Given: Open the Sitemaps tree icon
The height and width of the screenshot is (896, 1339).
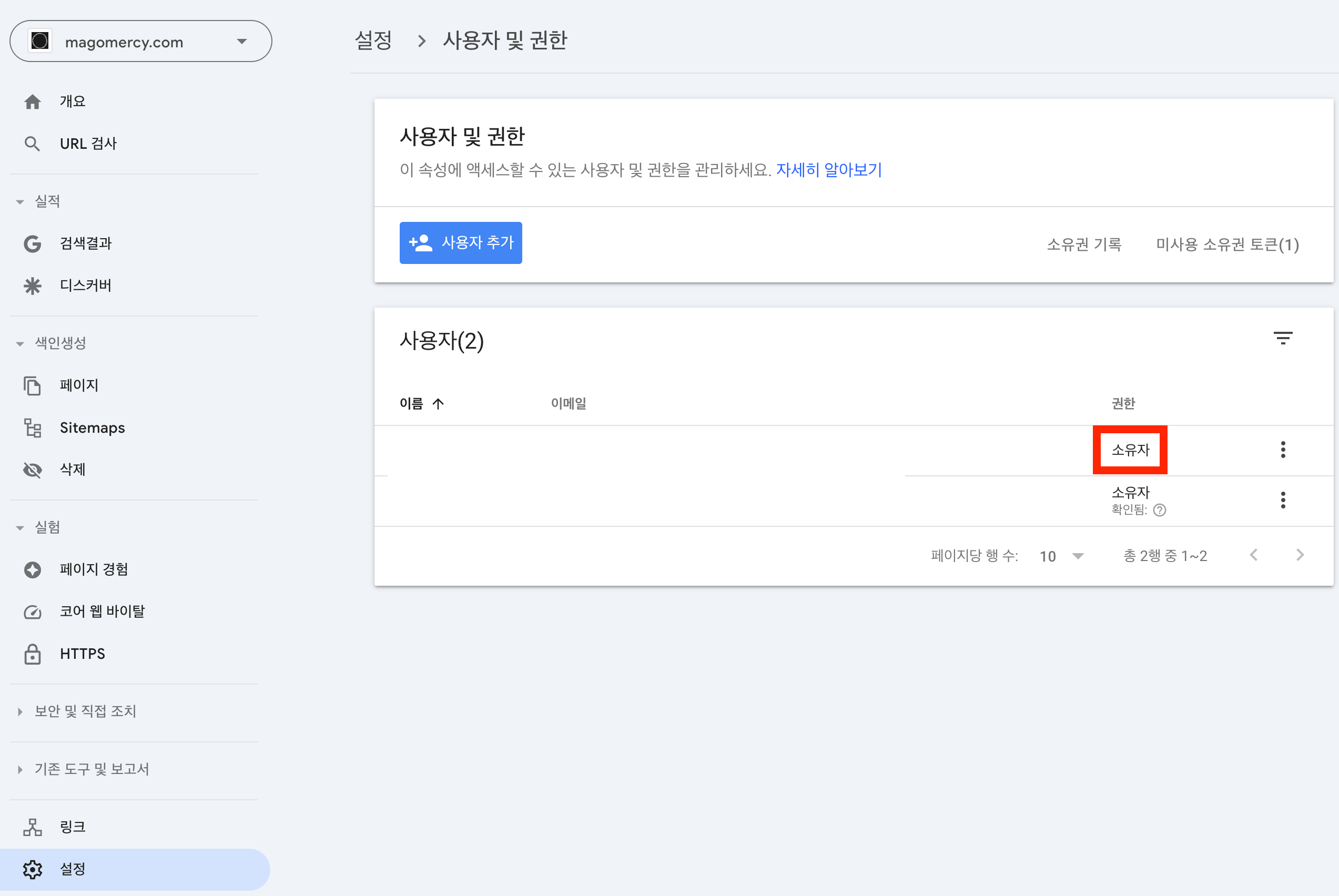Looking at the screenshot, I should coord(33,427).
